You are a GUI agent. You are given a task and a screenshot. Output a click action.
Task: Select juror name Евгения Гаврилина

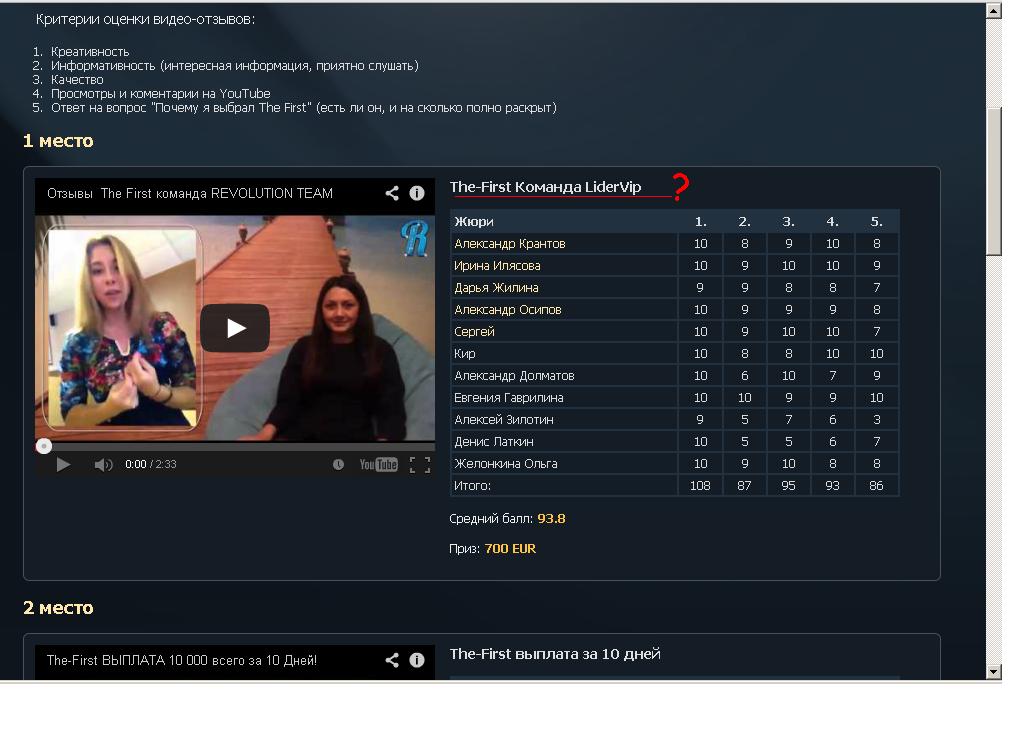tap(509, 398)
